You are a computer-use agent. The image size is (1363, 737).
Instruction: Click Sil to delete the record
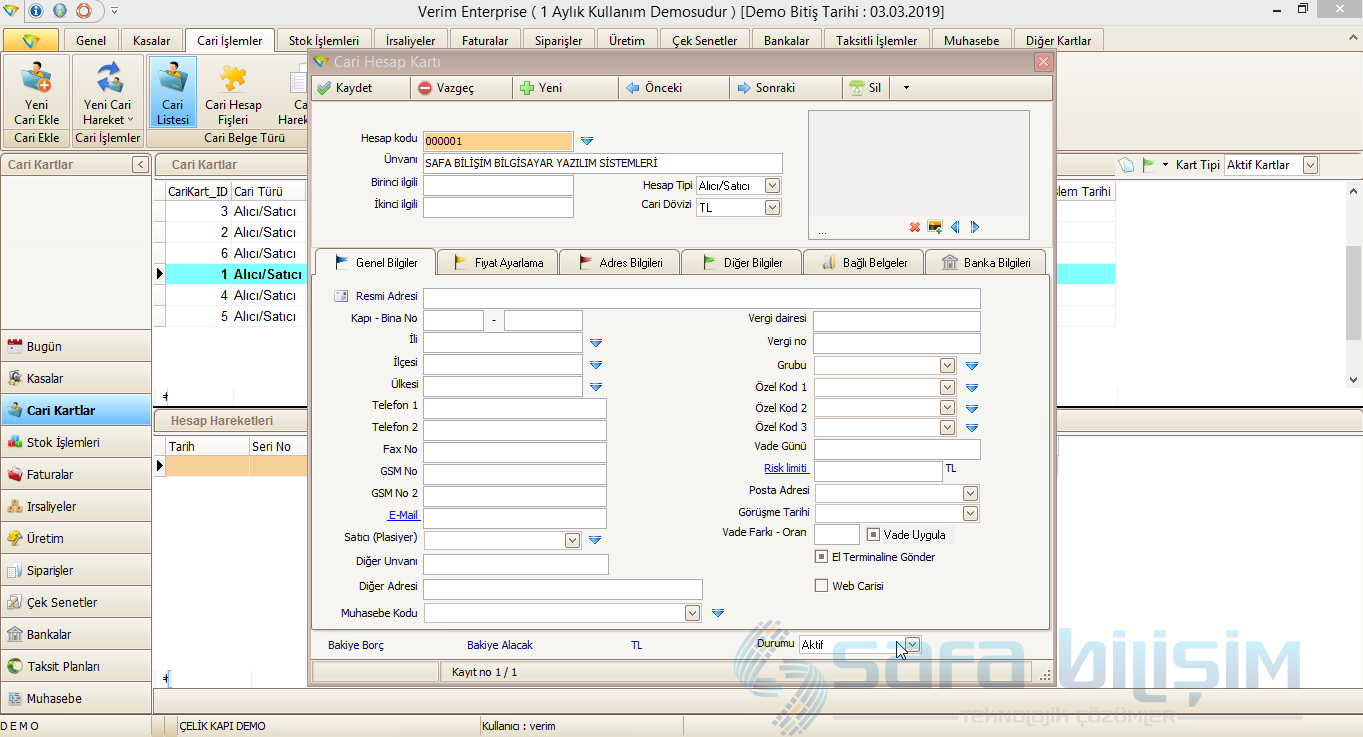point(866,88)
